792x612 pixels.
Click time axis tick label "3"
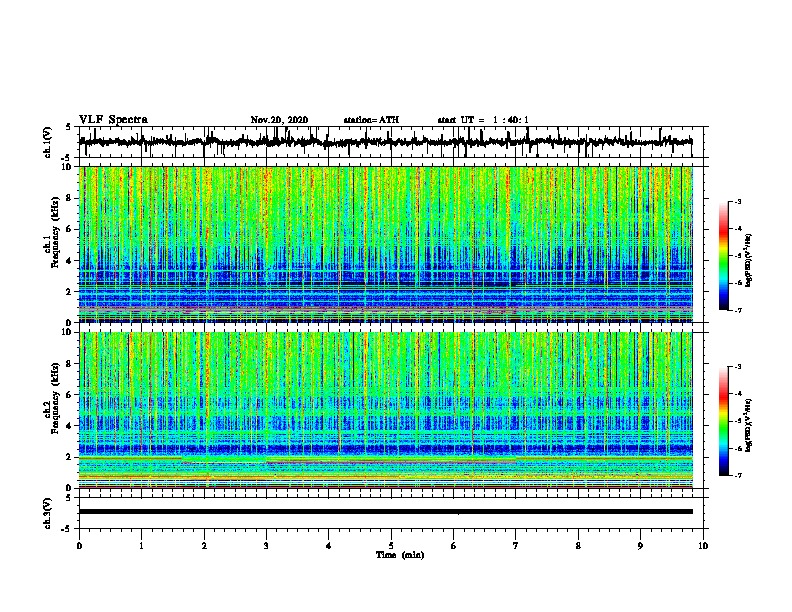point(266,545)
